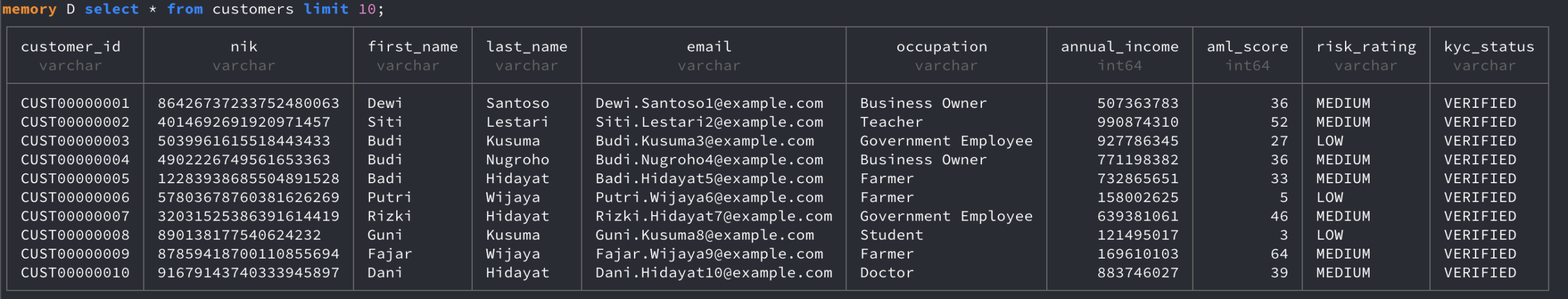Select the nik column header

(244, 47)
